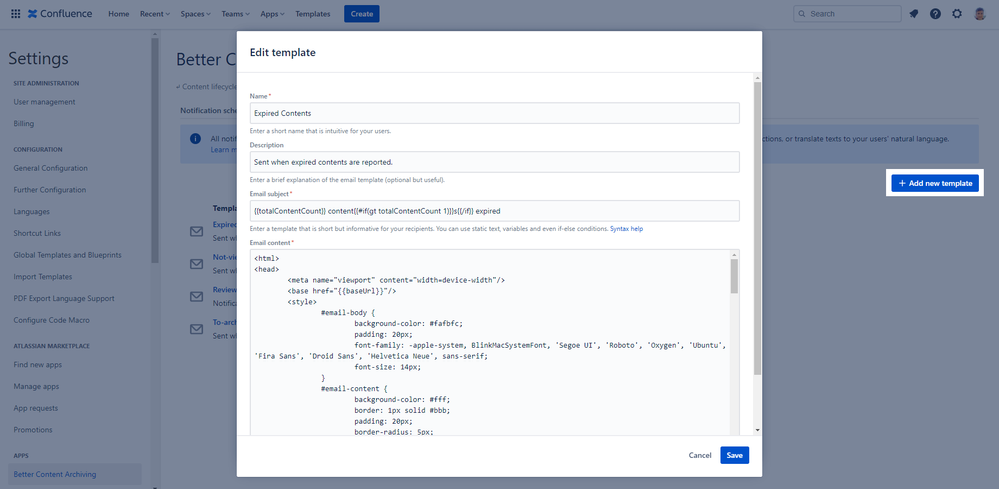Click Add new template button
This screenshot has width=999, height=489.
[x=935, y=183]
